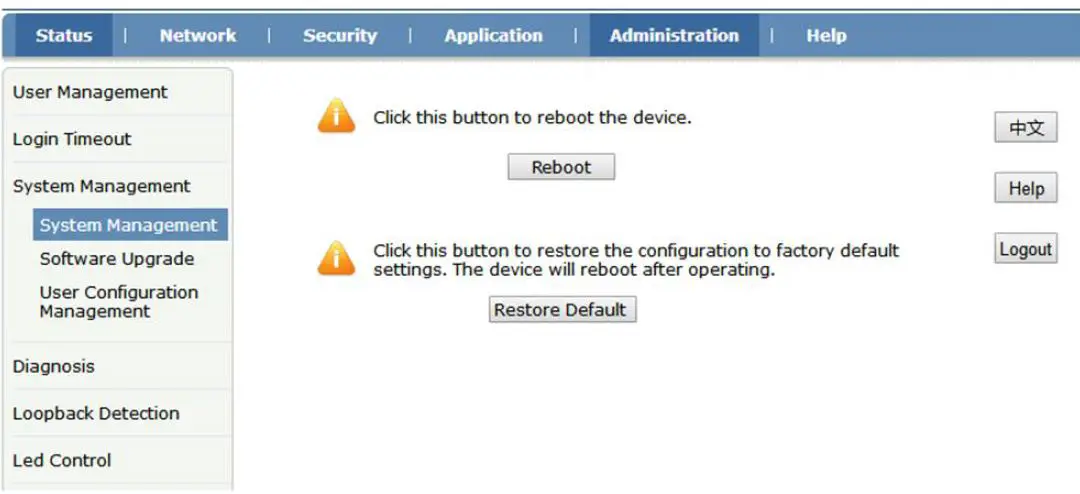Select the Administration tab
The width and height of the screenshot is (1080, 494).
(x=674, y=36)
